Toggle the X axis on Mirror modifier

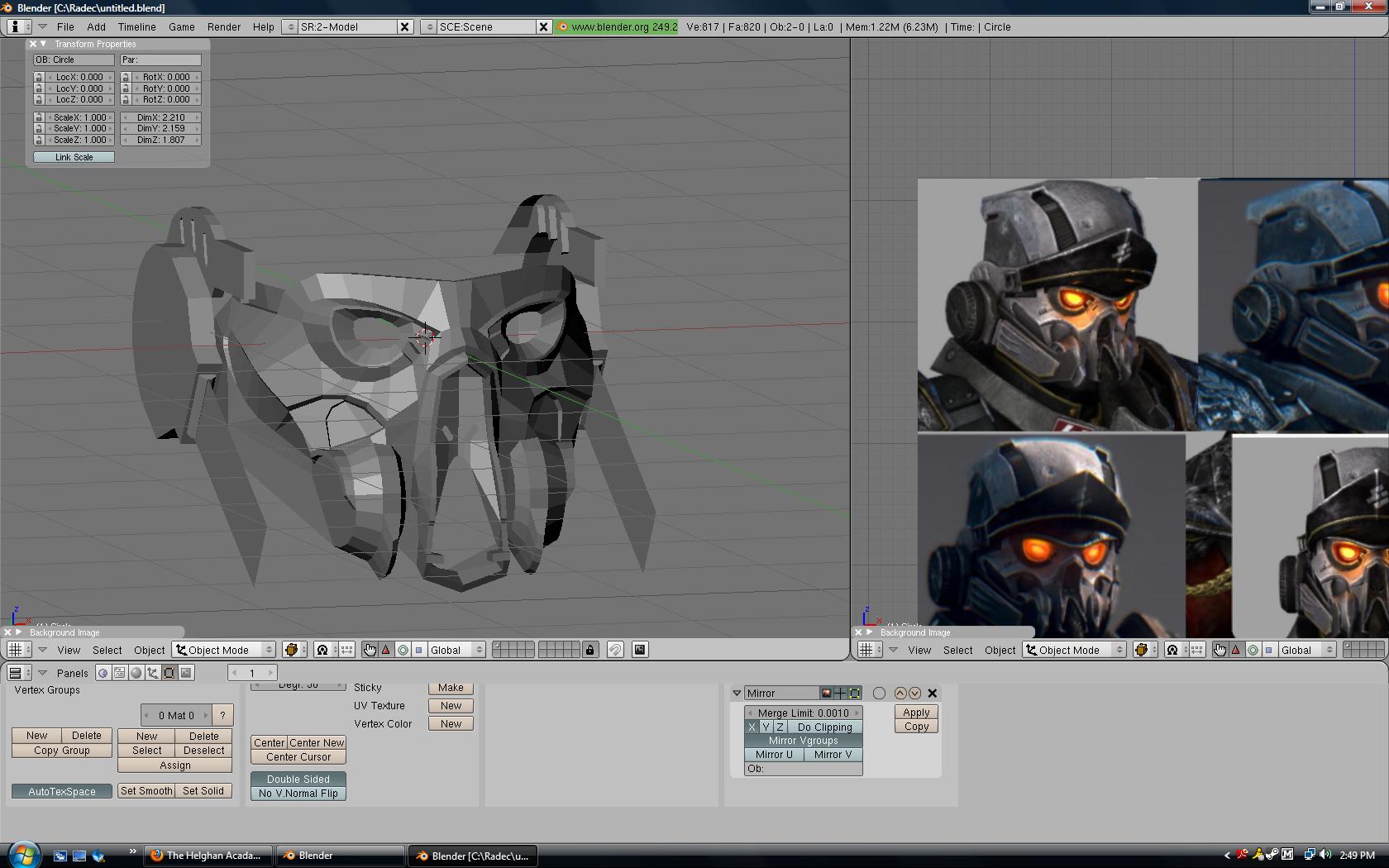pyautogui.click(x=752, y=727)
